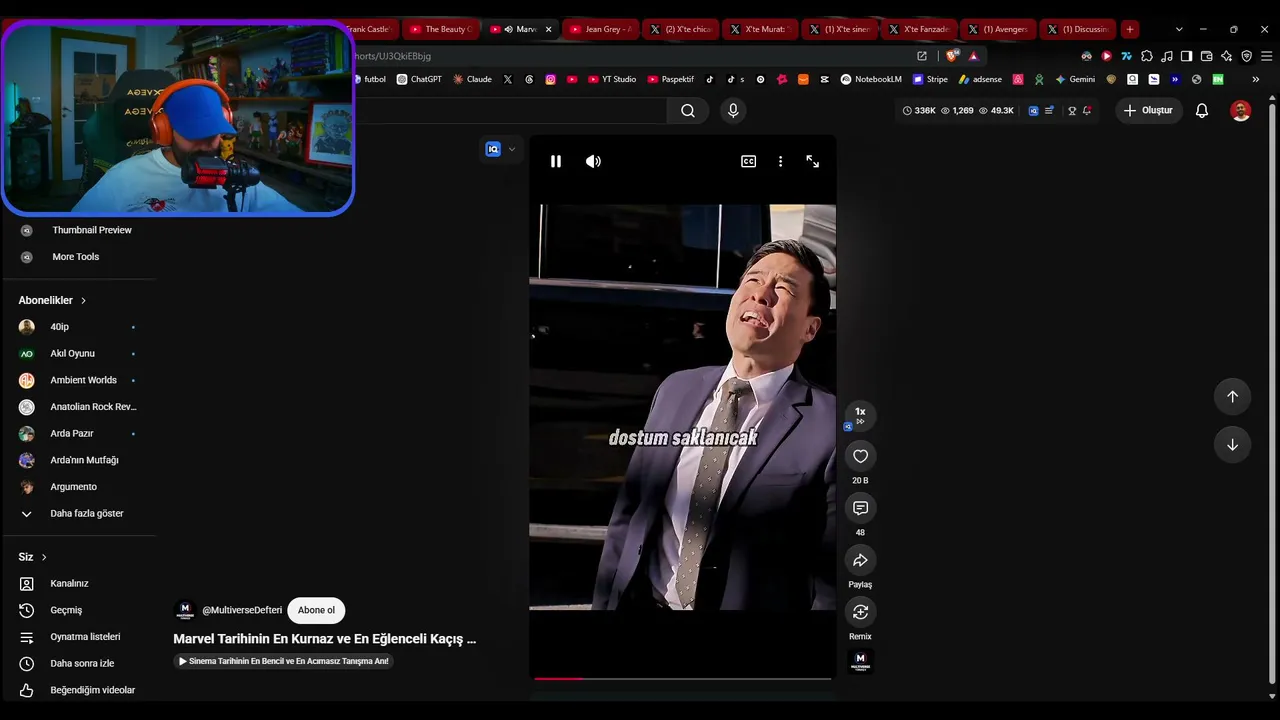Close the active Marvel tab

pos(548,29)
